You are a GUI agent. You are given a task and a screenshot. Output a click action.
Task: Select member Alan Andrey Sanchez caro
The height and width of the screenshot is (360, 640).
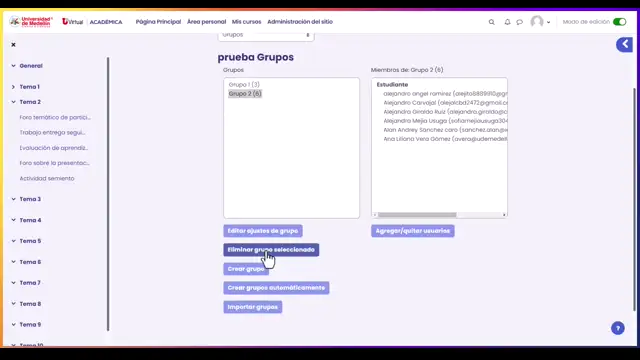pos(445,130)
